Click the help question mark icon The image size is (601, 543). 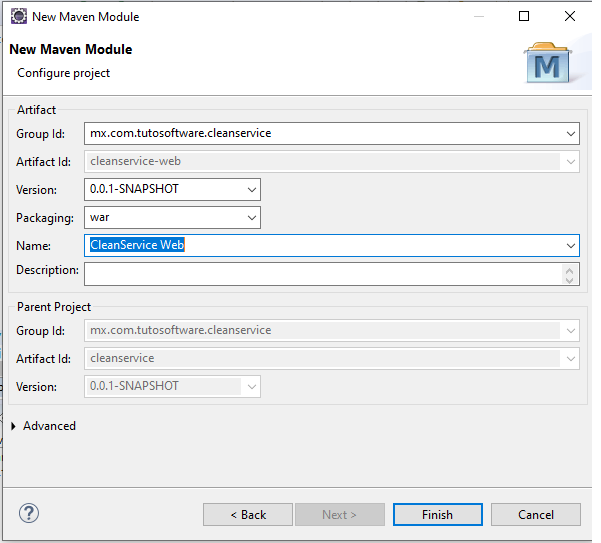point(28,513)
